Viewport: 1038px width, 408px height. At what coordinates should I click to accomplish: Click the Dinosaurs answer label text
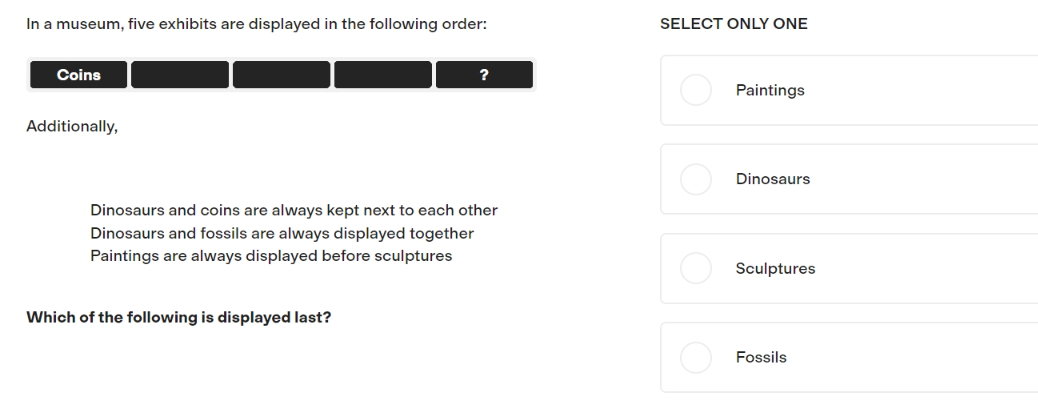click(773, 179)
